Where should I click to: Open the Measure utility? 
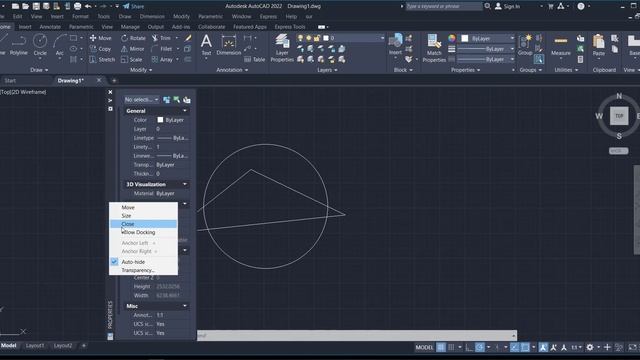click(x=561, y=45)
